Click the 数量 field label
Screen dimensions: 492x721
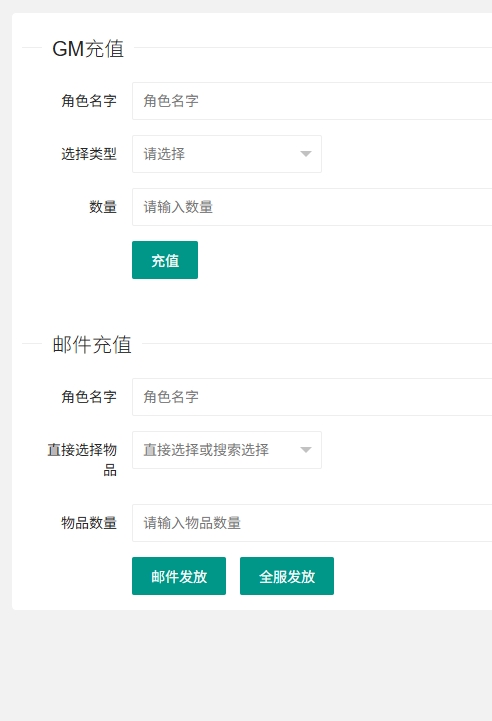[103, 206]
